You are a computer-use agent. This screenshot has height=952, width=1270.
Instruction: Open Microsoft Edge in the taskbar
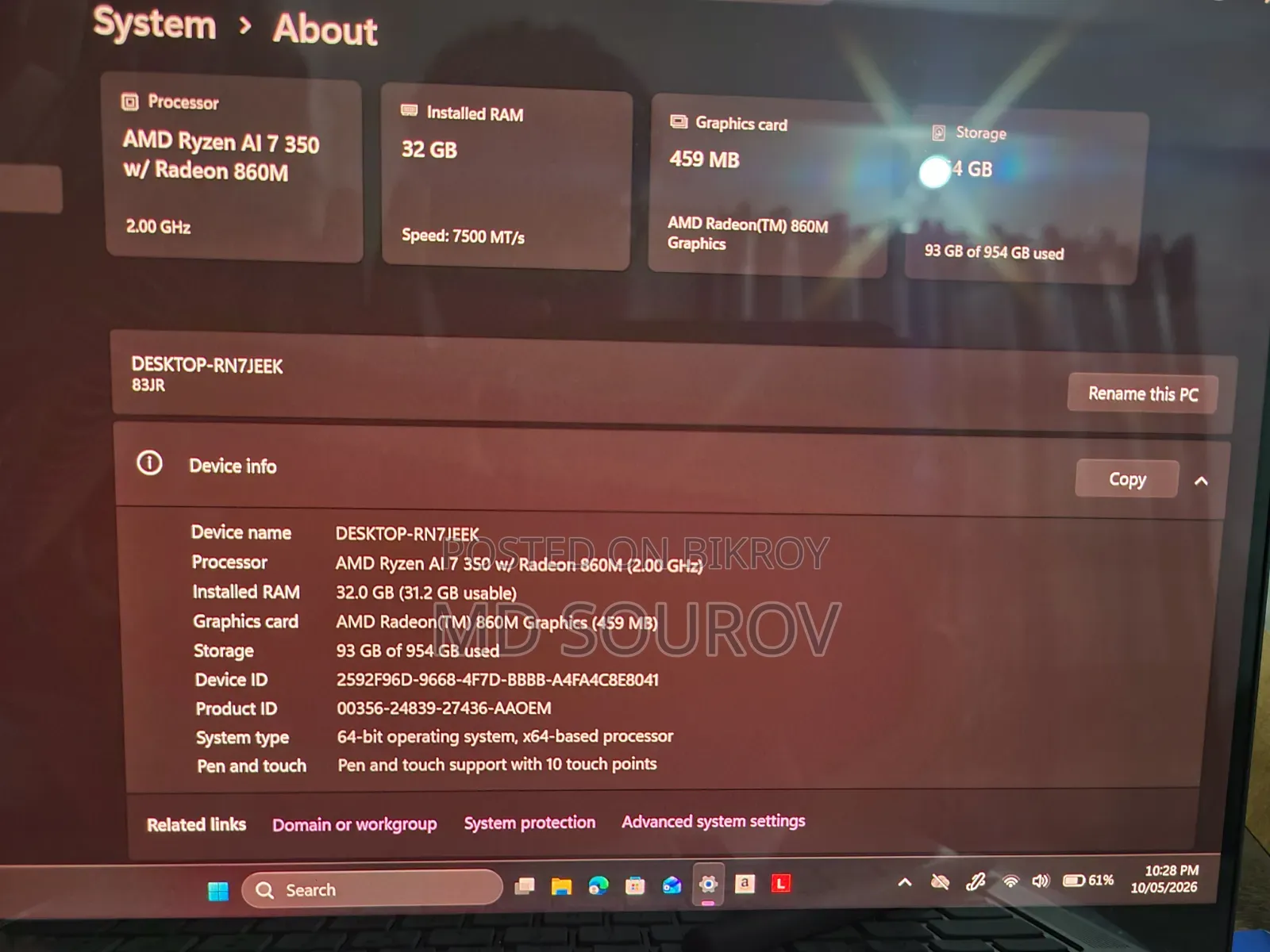coord(598,885)
